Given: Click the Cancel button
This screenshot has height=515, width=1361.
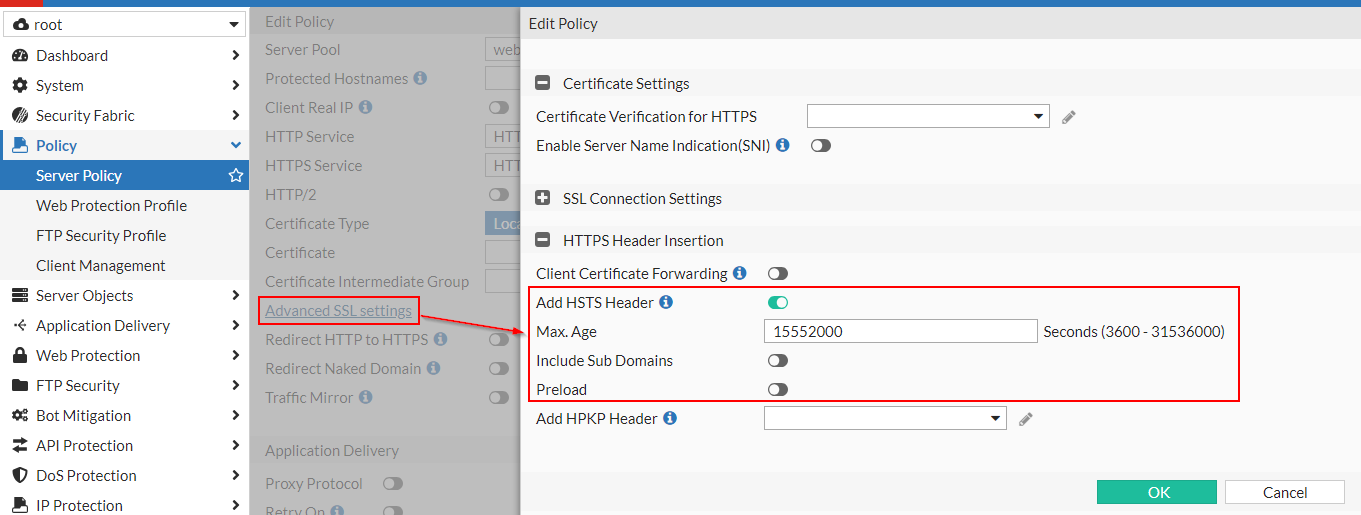Looking at the screenshot, I should 1285,492.
